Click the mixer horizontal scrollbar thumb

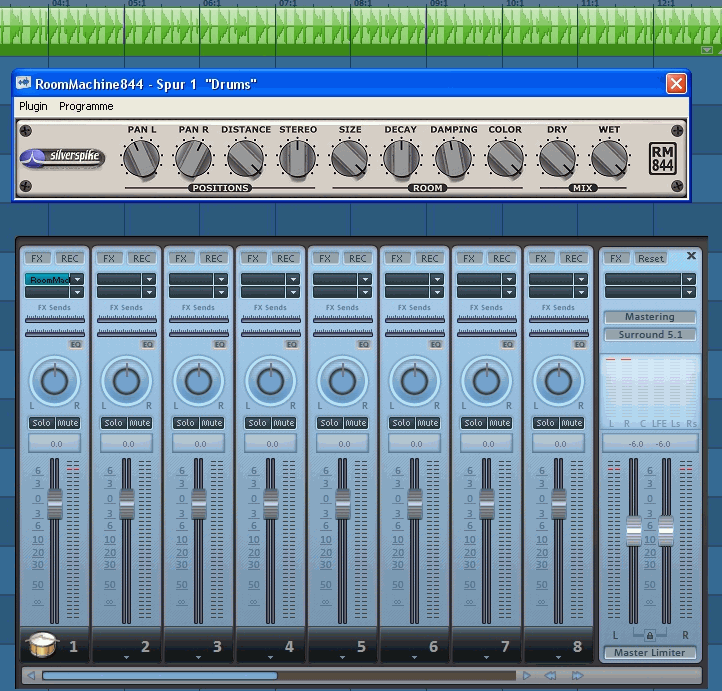pyautogui.click(x=160, y=675)
